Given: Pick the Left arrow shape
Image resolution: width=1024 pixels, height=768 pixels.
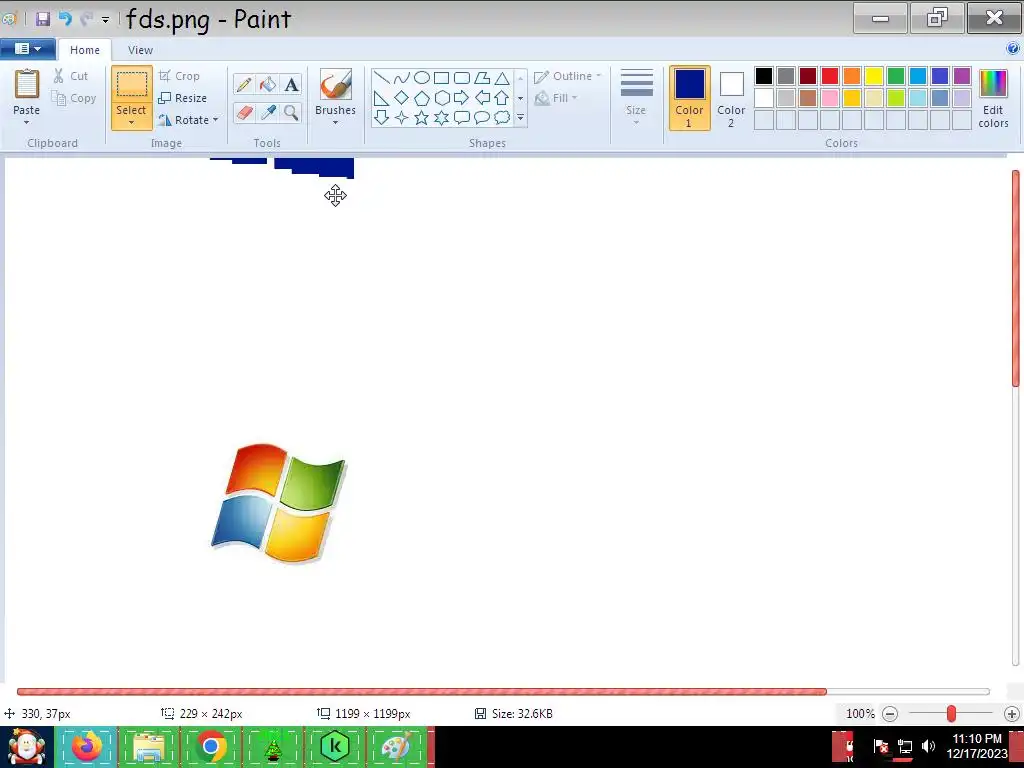Looking at the screenshot, I should click(x=482, y=98).
